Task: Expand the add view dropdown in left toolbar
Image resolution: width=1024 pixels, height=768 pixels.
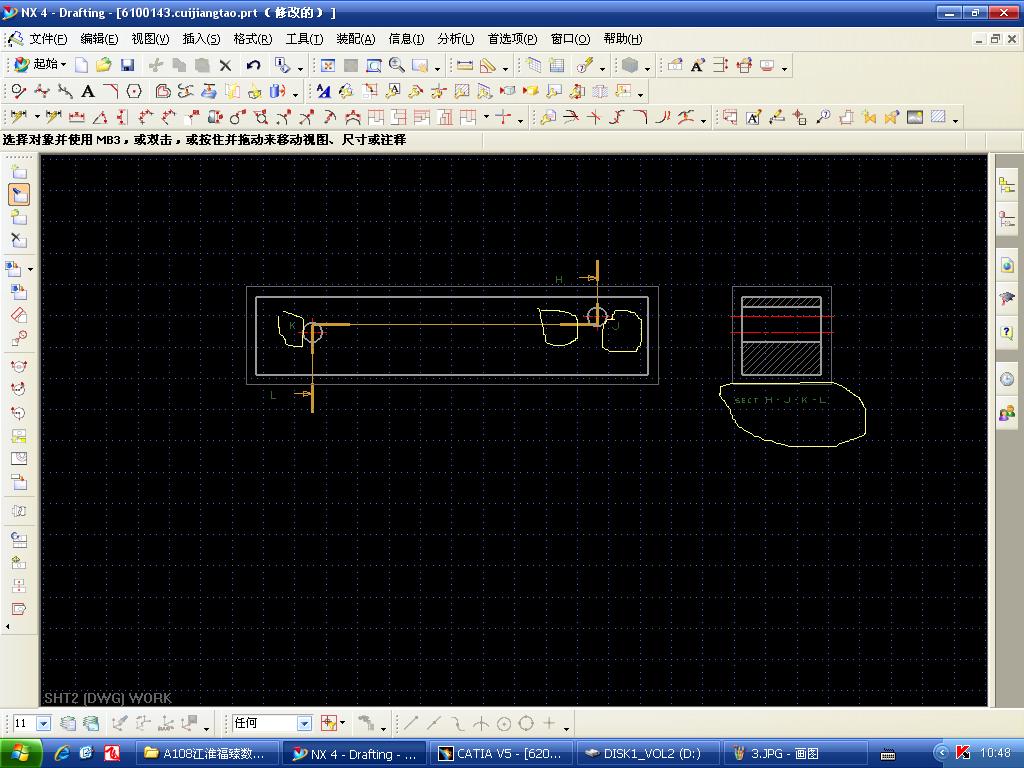Action: tap(30, 269)
